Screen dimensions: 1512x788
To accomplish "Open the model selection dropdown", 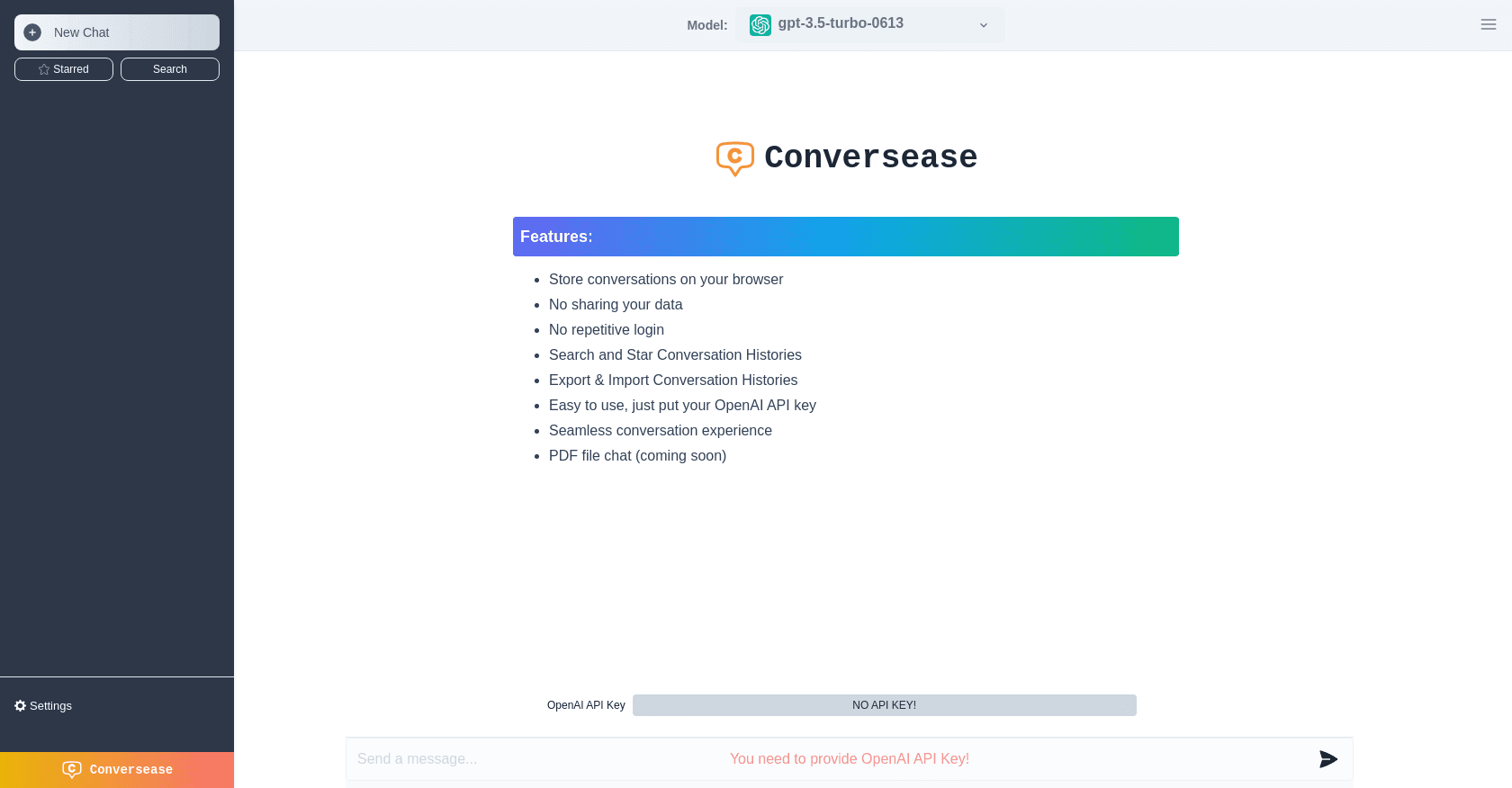I will tap(870, 25).
